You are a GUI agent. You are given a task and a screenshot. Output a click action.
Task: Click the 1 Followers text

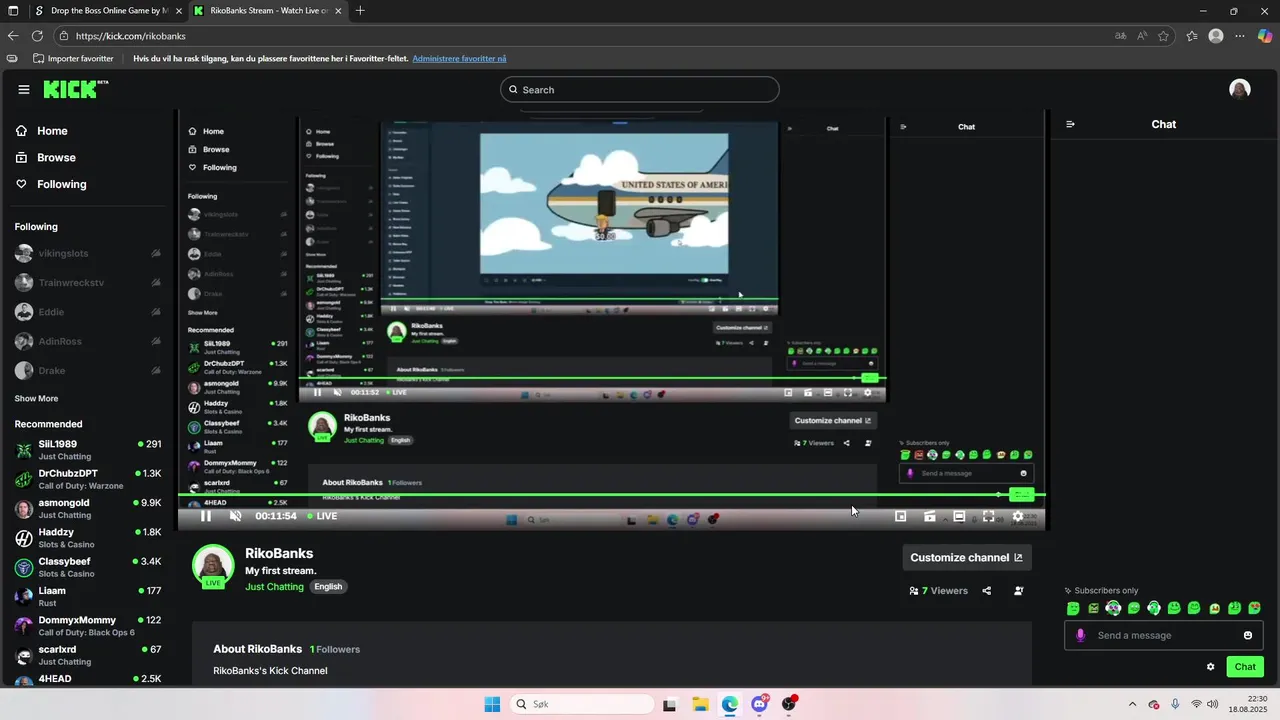[335, 649]
